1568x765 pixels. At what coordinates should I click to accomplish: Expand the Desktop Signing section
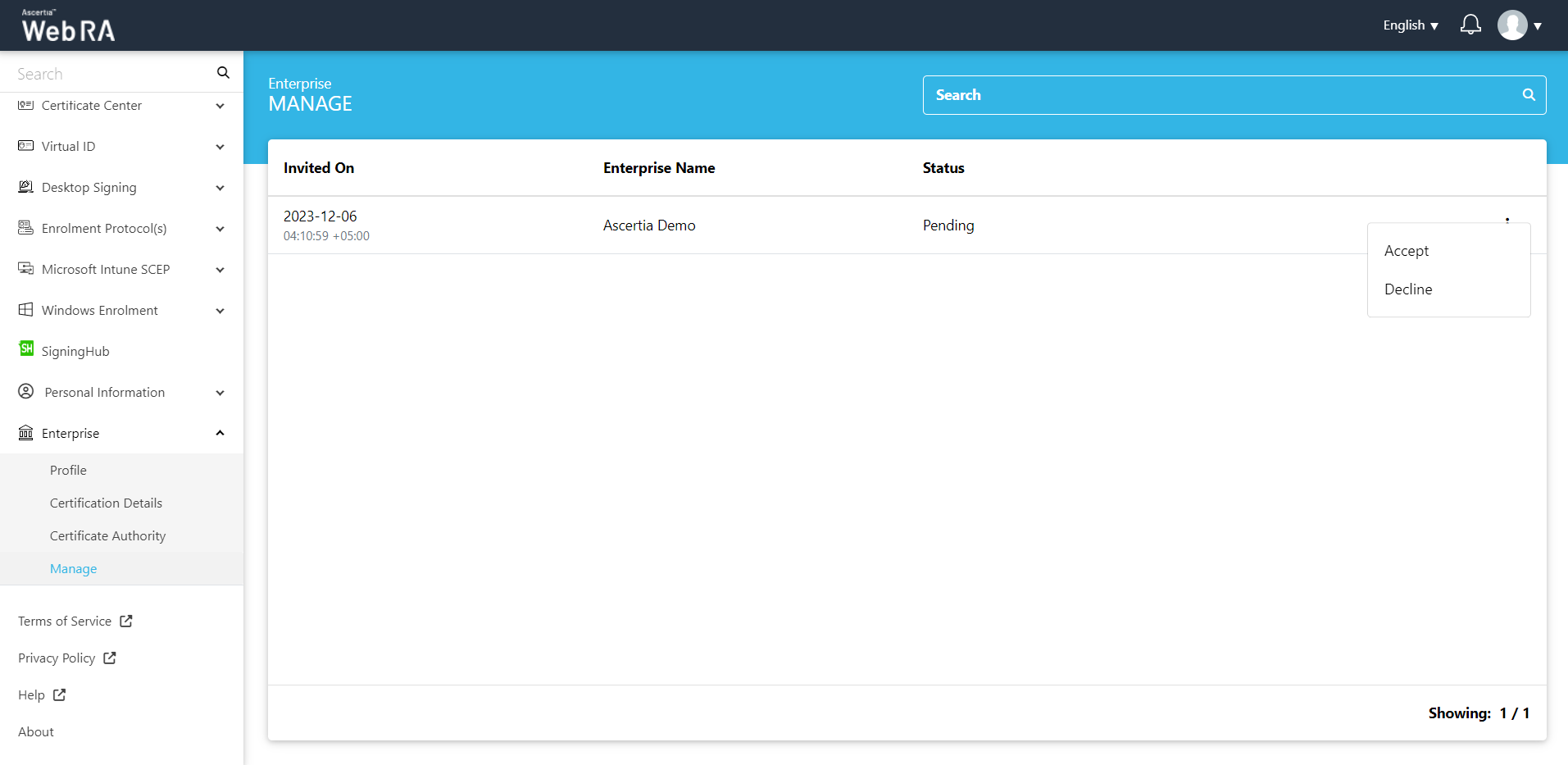coord(220,188)
